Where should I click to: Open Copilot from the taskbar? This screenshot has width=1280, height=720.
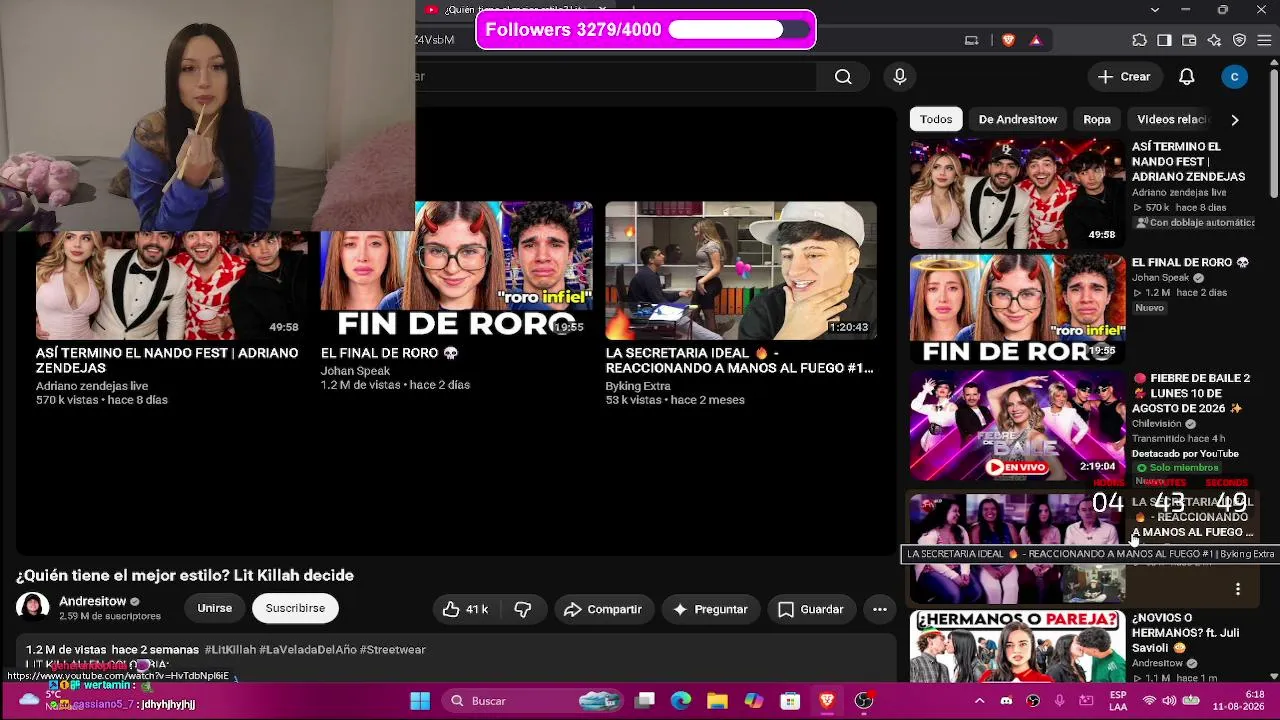click(x=754, y=701)
